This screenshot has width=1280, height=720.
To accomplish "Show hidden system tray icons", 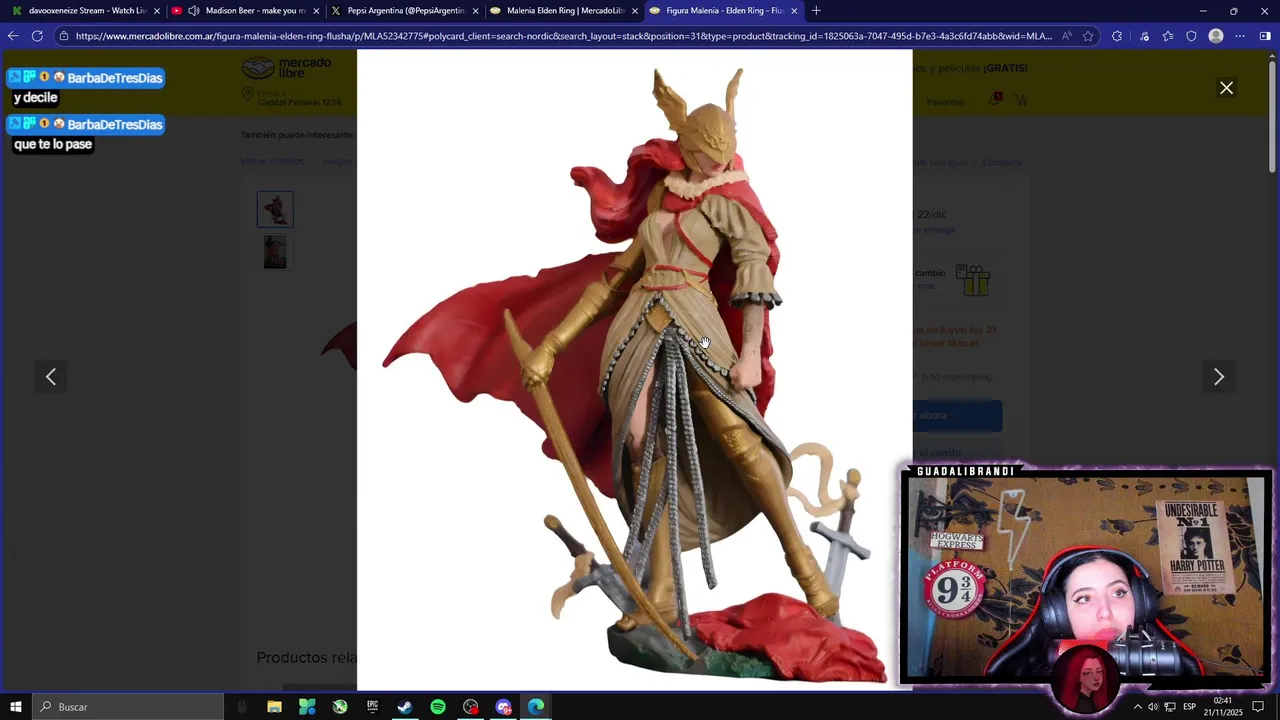I will coord(1137,707).
